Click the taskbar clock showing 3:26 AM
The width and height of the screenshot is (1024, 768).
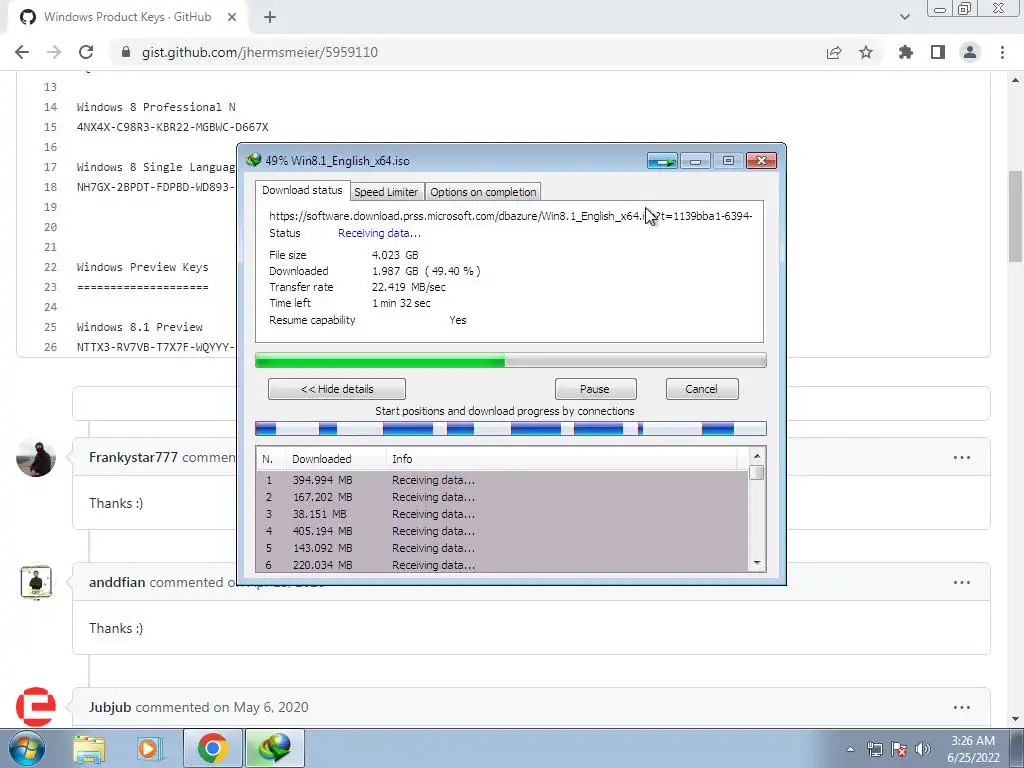(x=973, y=749)
